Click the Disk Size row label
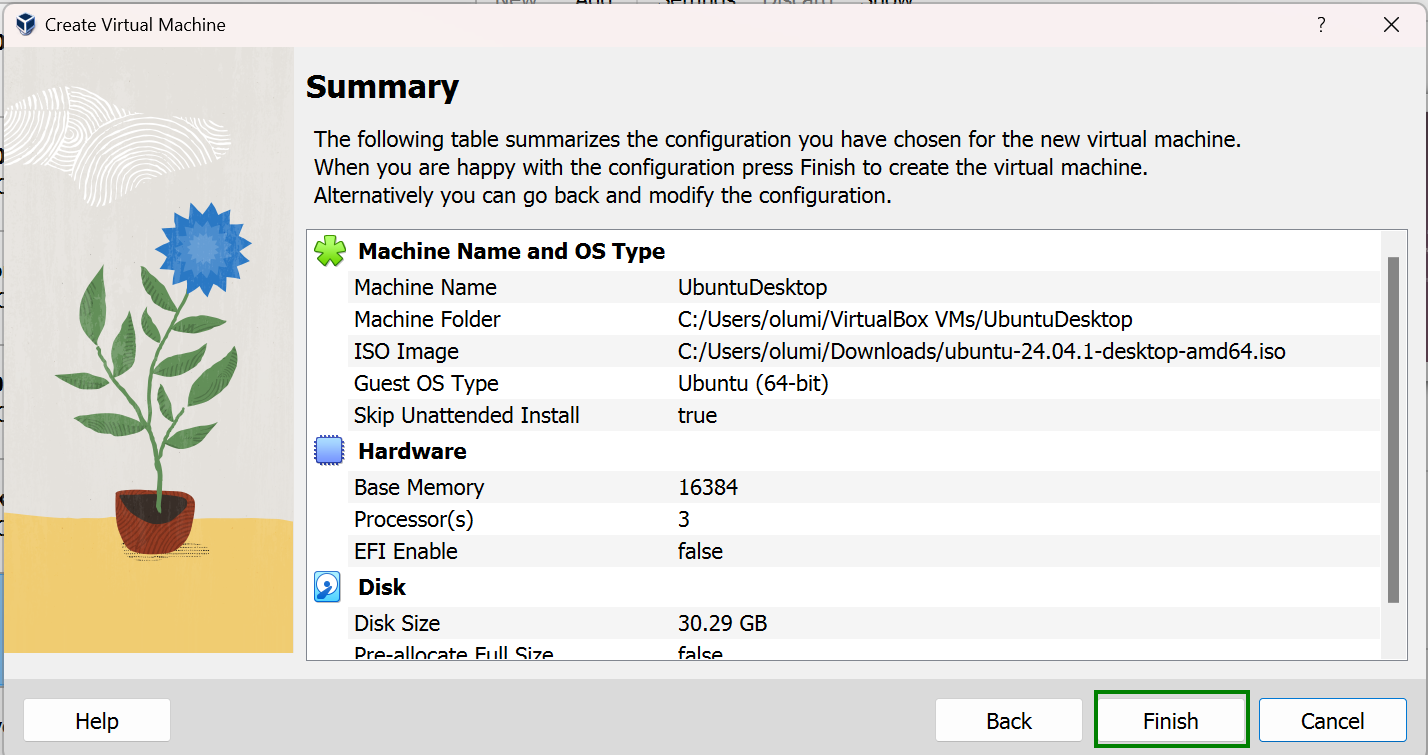This screenshot has width=1428, height=755. (397, 623)
